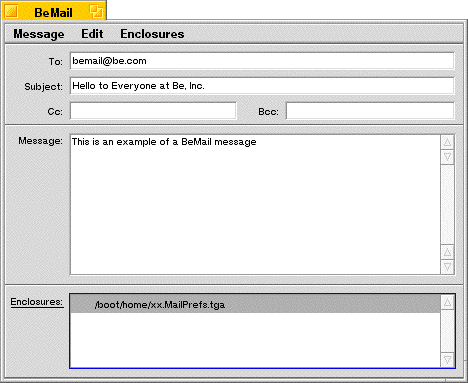Click the Bcc: label

(268, 111)
